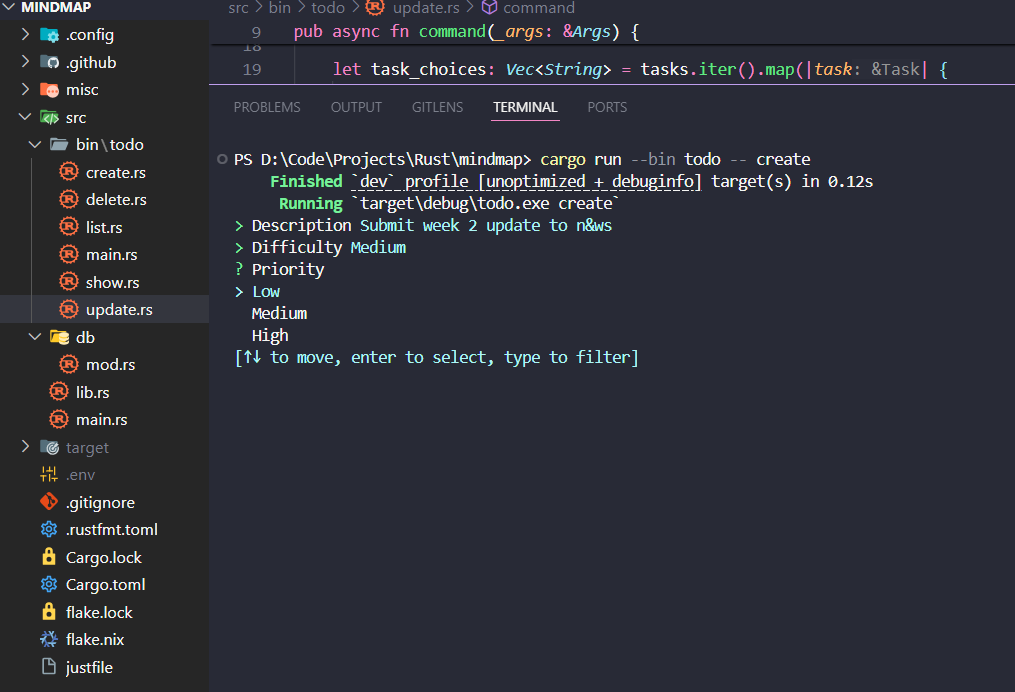1015x692 pixels.
Task: Open the GITLENS panel tab
Action: pyautogui.click(x=438, y=107)
